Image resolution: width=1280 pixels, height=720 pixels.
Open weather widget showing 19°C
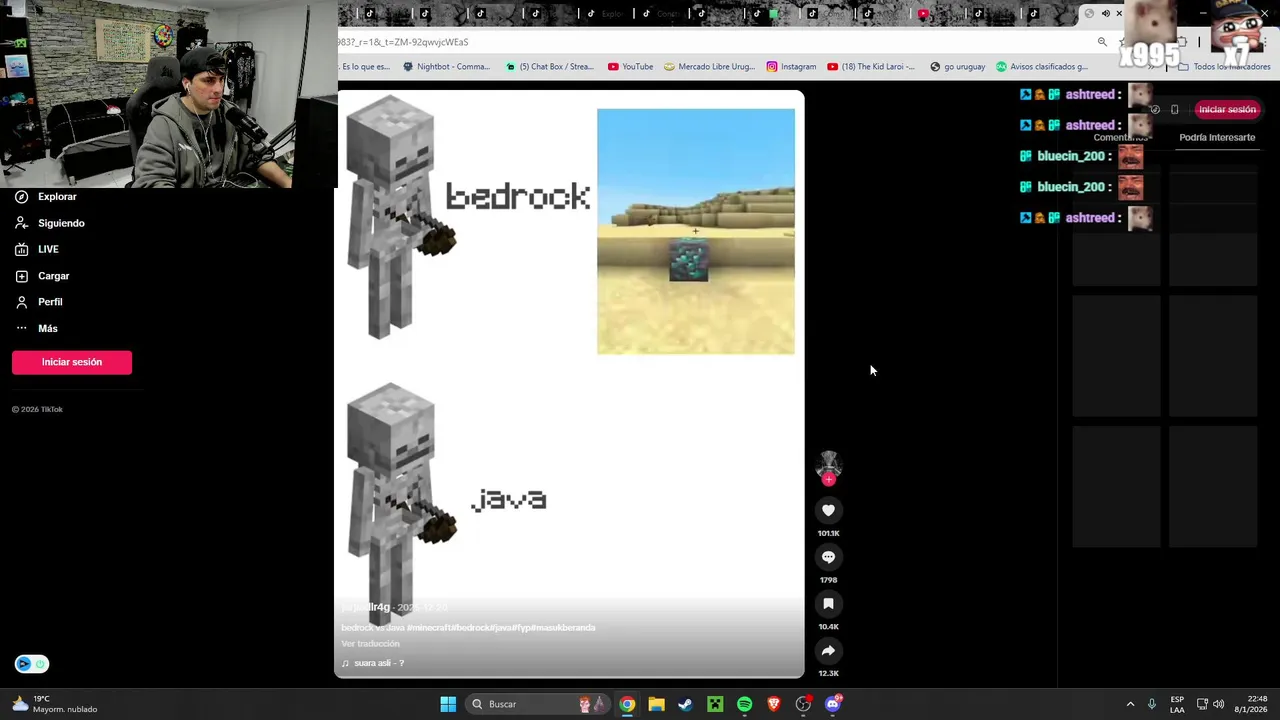(x=55, y=704)
